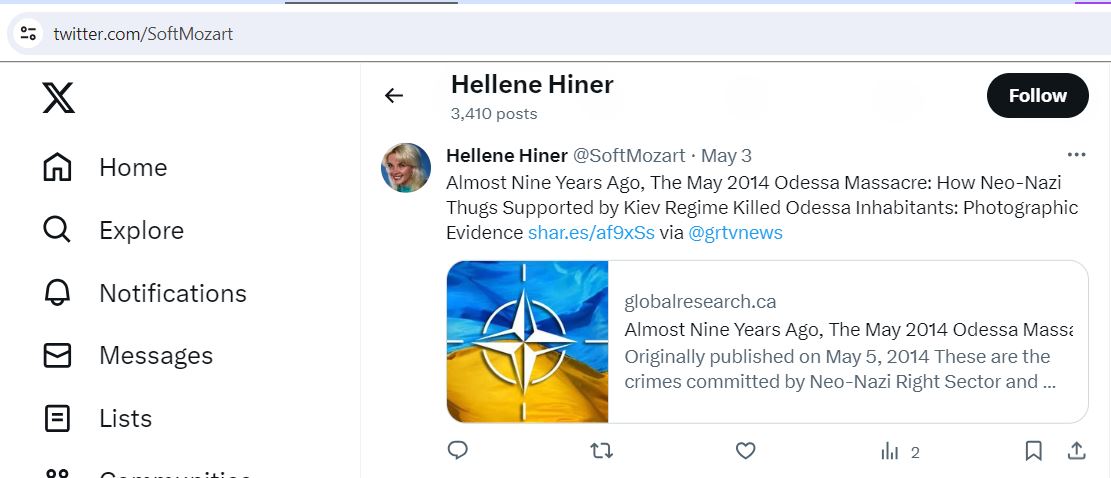Select the Home menu label
Screen dimensions: 1111x478
(x=133, y=168)
